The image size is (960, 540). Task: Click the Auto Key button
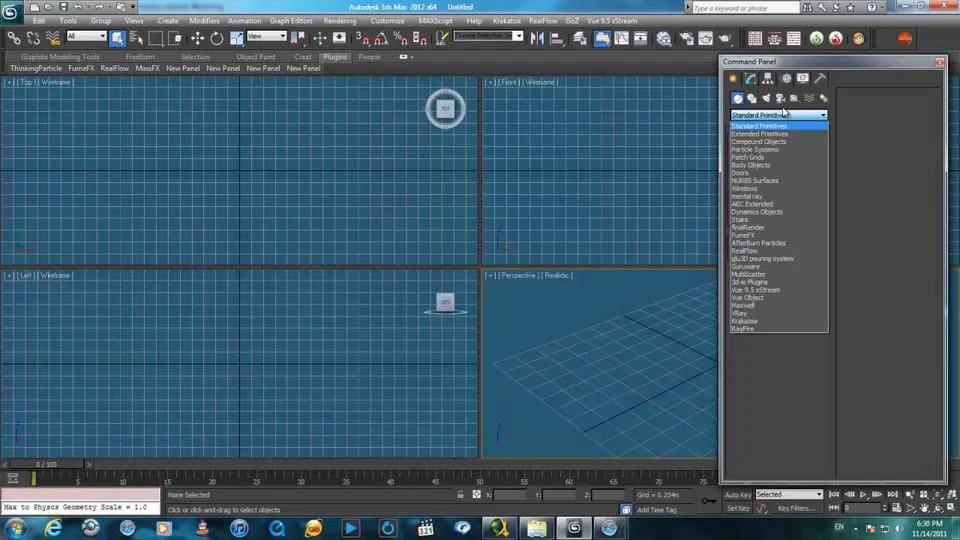[x=738, y=495]
